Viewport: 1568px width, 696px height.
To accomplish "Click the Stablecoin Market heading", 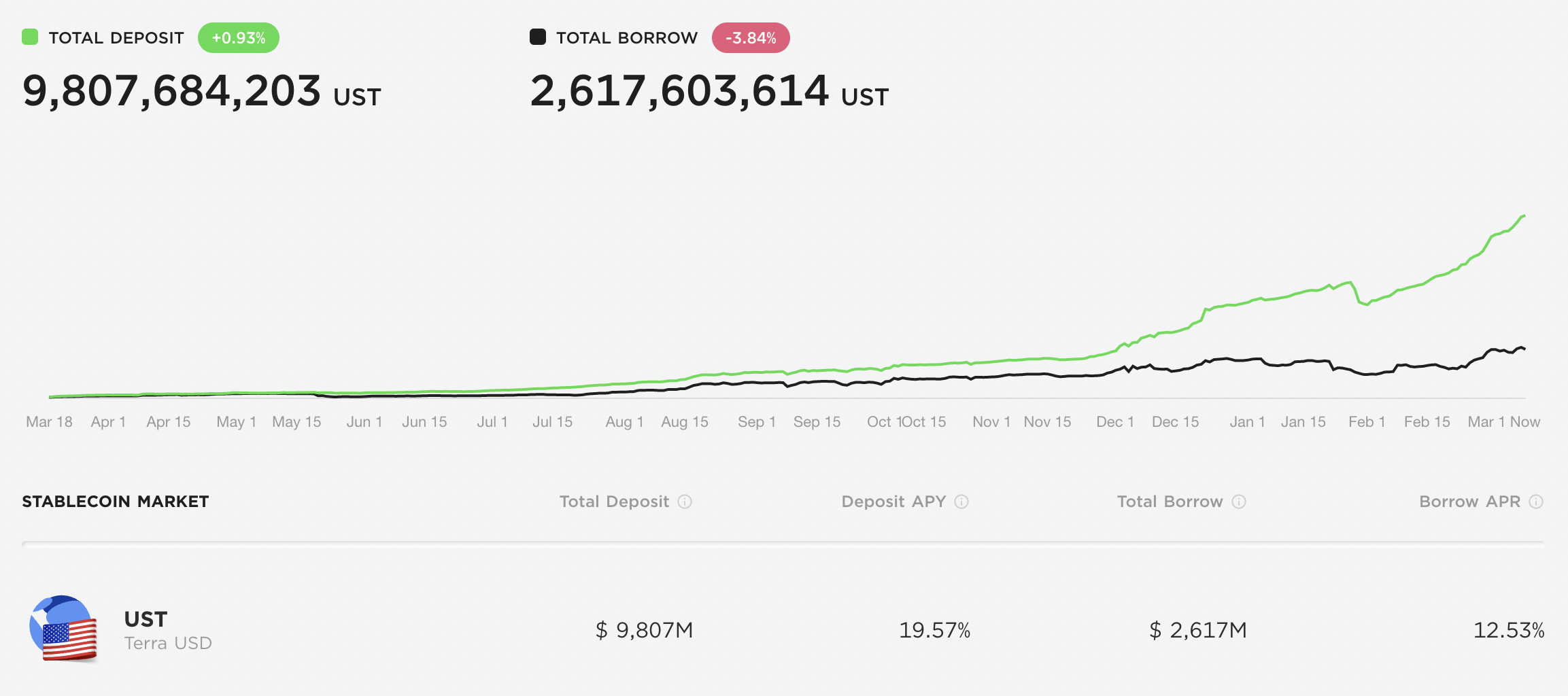I will 116,502.
